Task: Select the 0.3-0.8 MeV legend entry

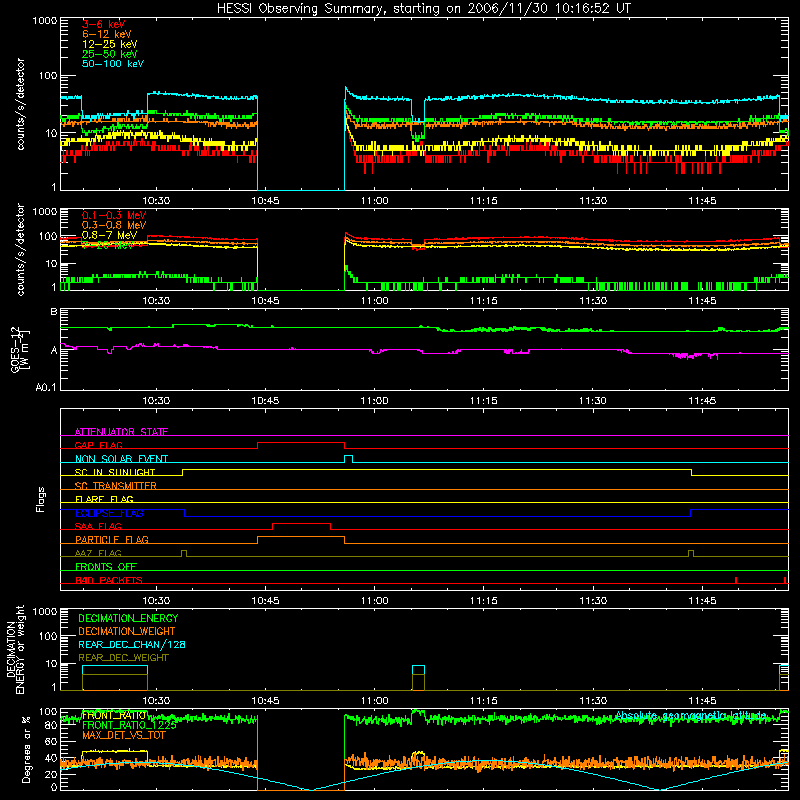Action: tap(114, 225)
